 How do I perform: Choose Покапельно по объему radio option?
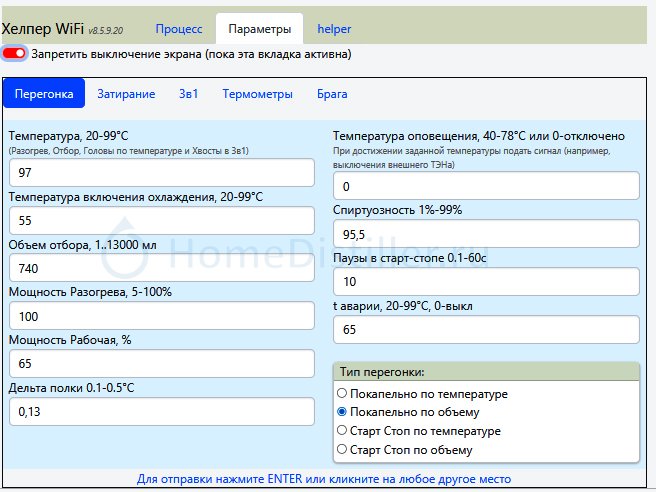(x=342, y=412)
